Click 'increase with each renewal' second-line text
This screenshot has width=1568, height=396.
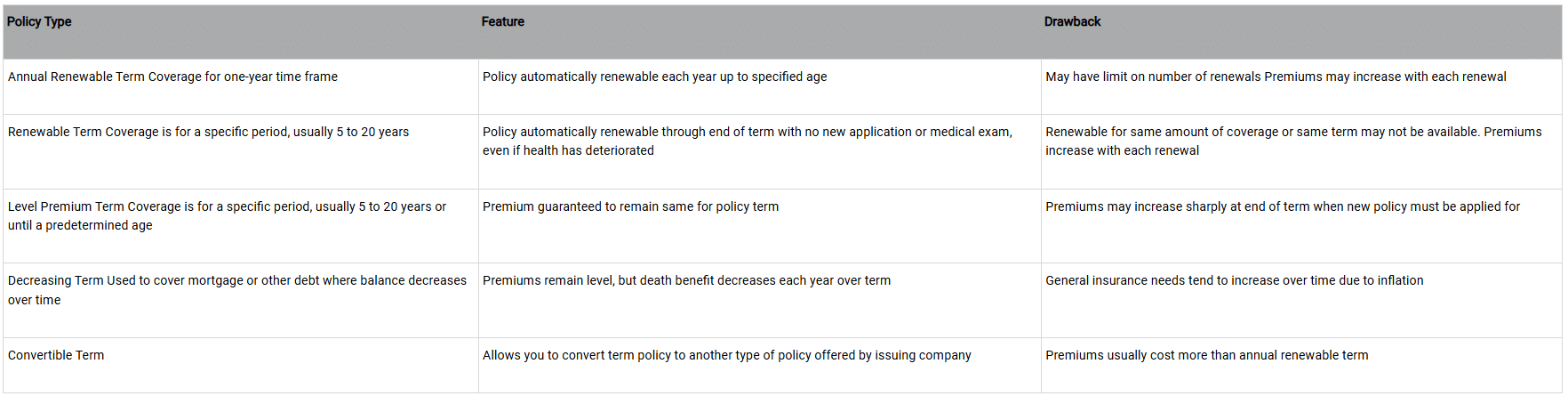1122,150
